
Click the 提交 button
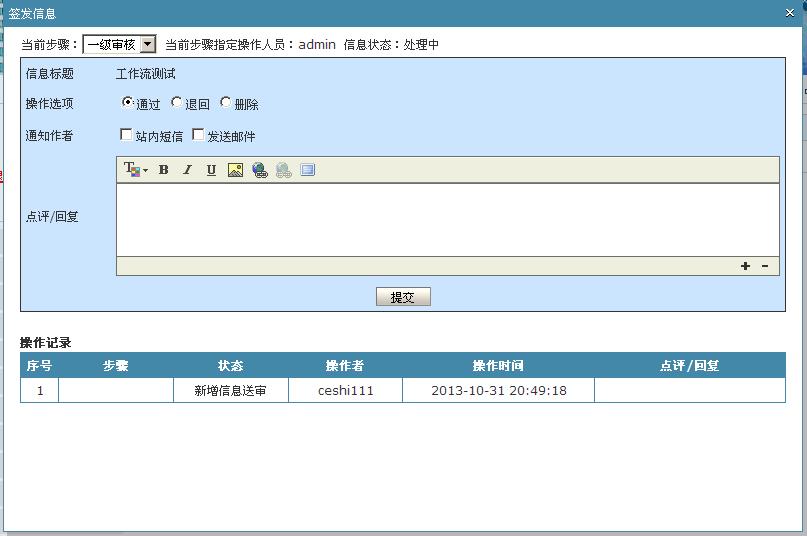tap(403, 297)
